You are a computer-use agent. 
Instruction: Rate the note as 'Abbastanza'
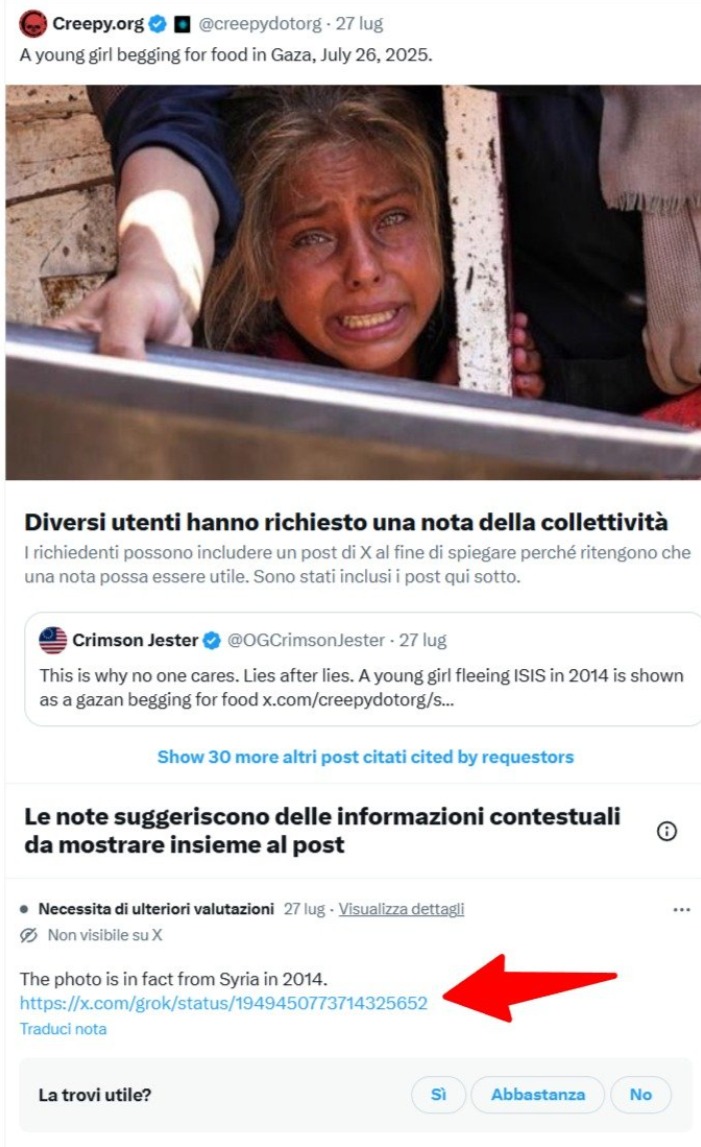[538, 1094]
